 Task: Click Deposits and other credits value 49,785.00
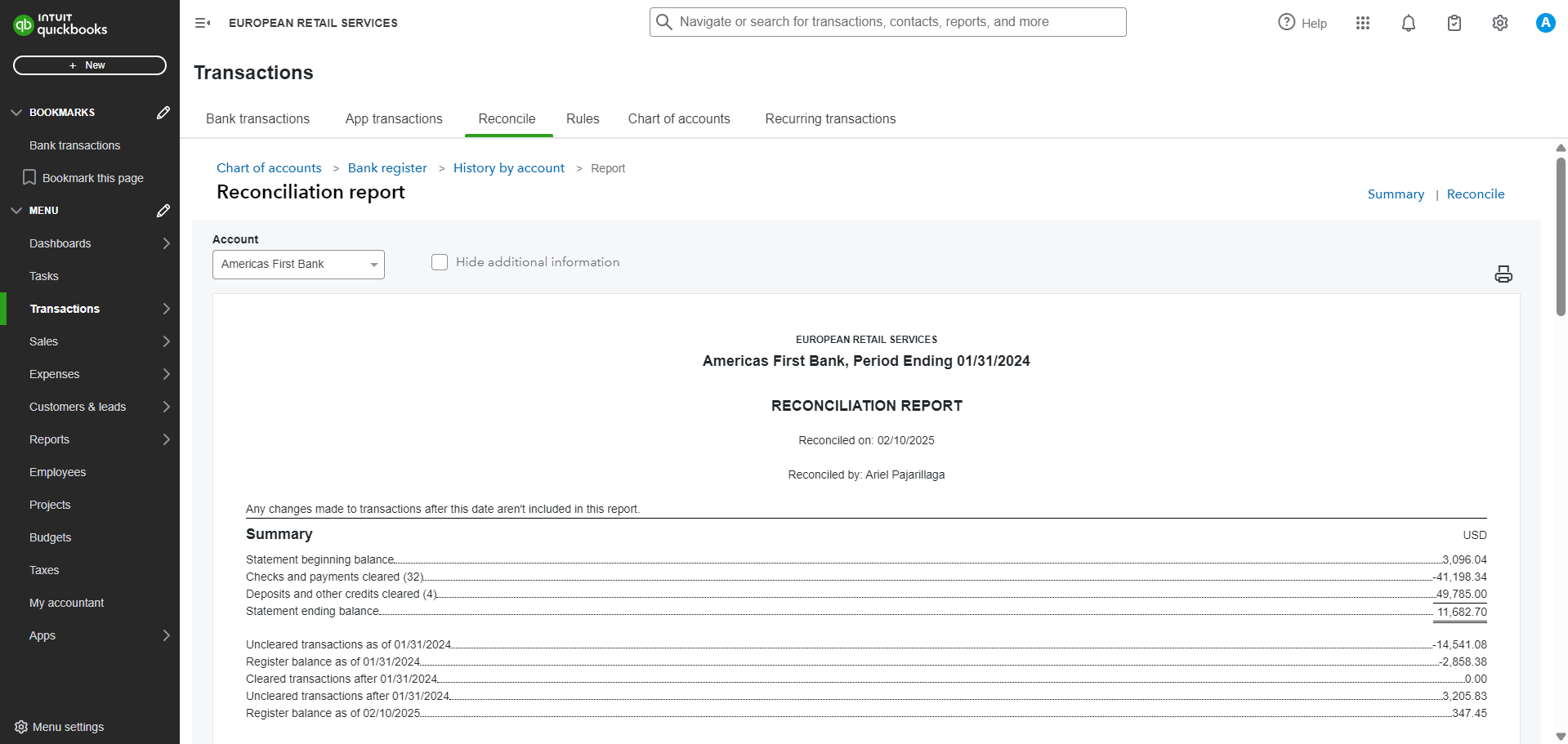coord(1461,594)
